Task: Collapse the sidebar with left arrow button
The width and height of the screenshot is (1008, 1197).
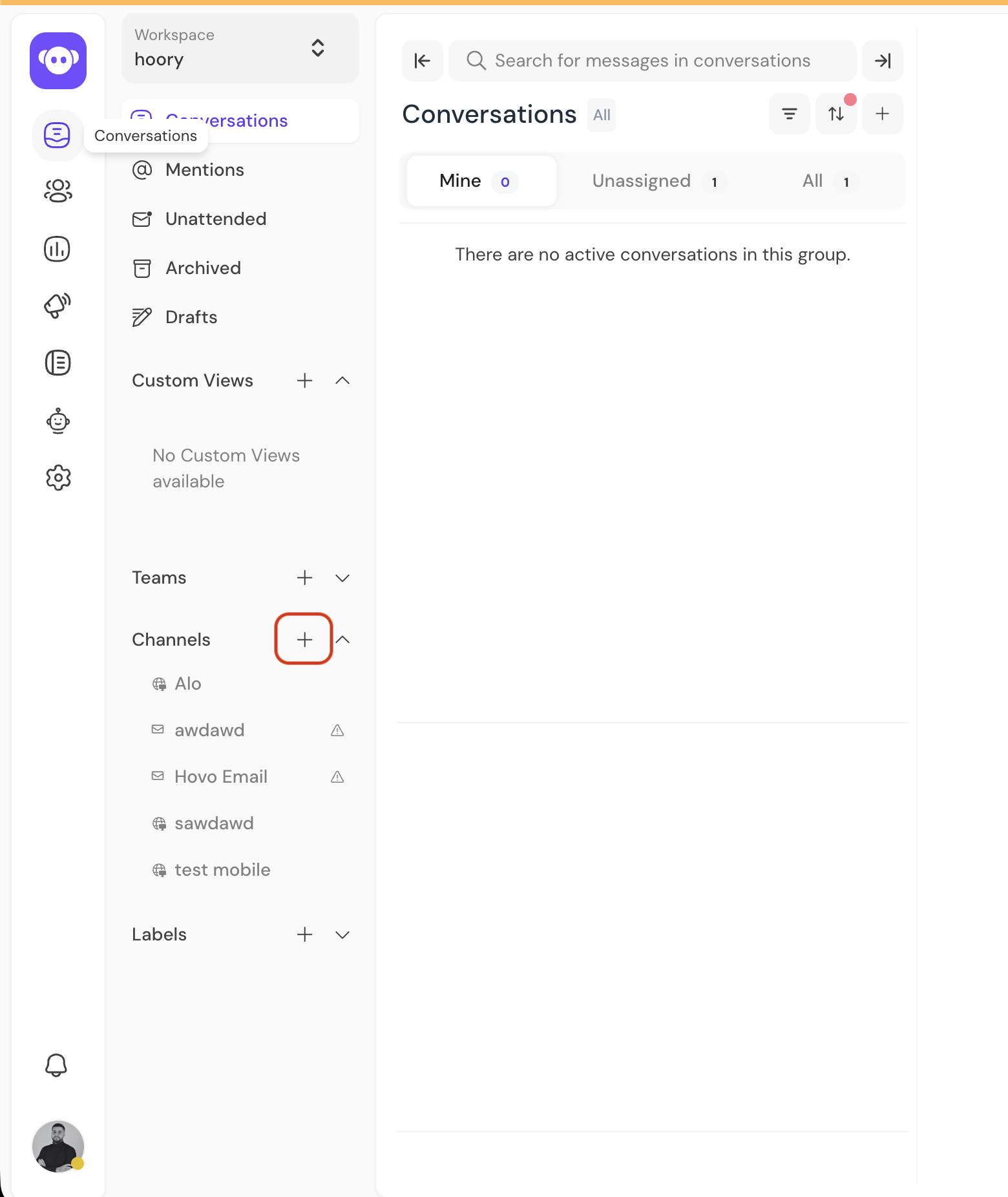Action: pyautogui.click(x=423, y=61)
